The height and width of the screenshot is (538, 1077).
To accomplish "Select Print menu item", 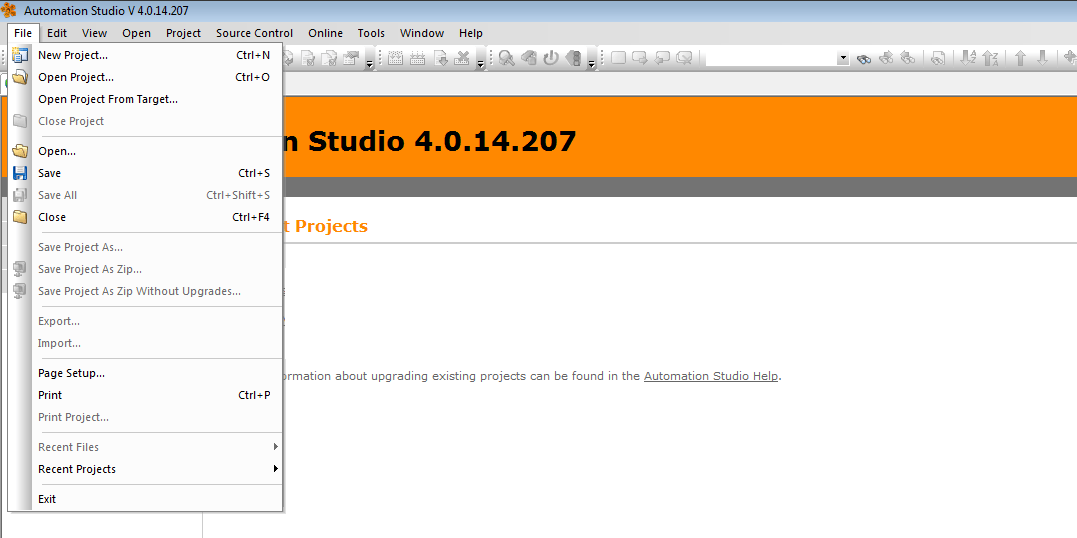I will click(146, 395).
